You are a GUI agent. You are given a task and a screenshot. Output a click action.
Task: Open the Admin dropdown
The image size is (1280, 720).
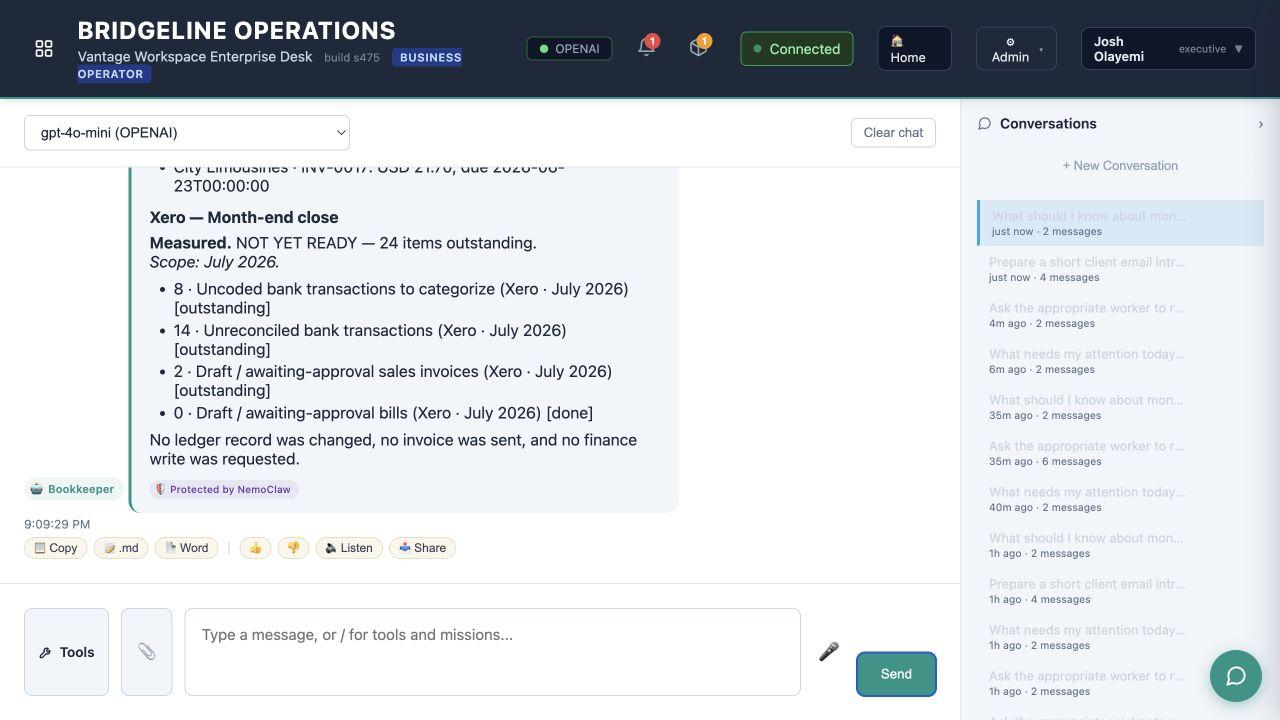(x=1016, y=49)
